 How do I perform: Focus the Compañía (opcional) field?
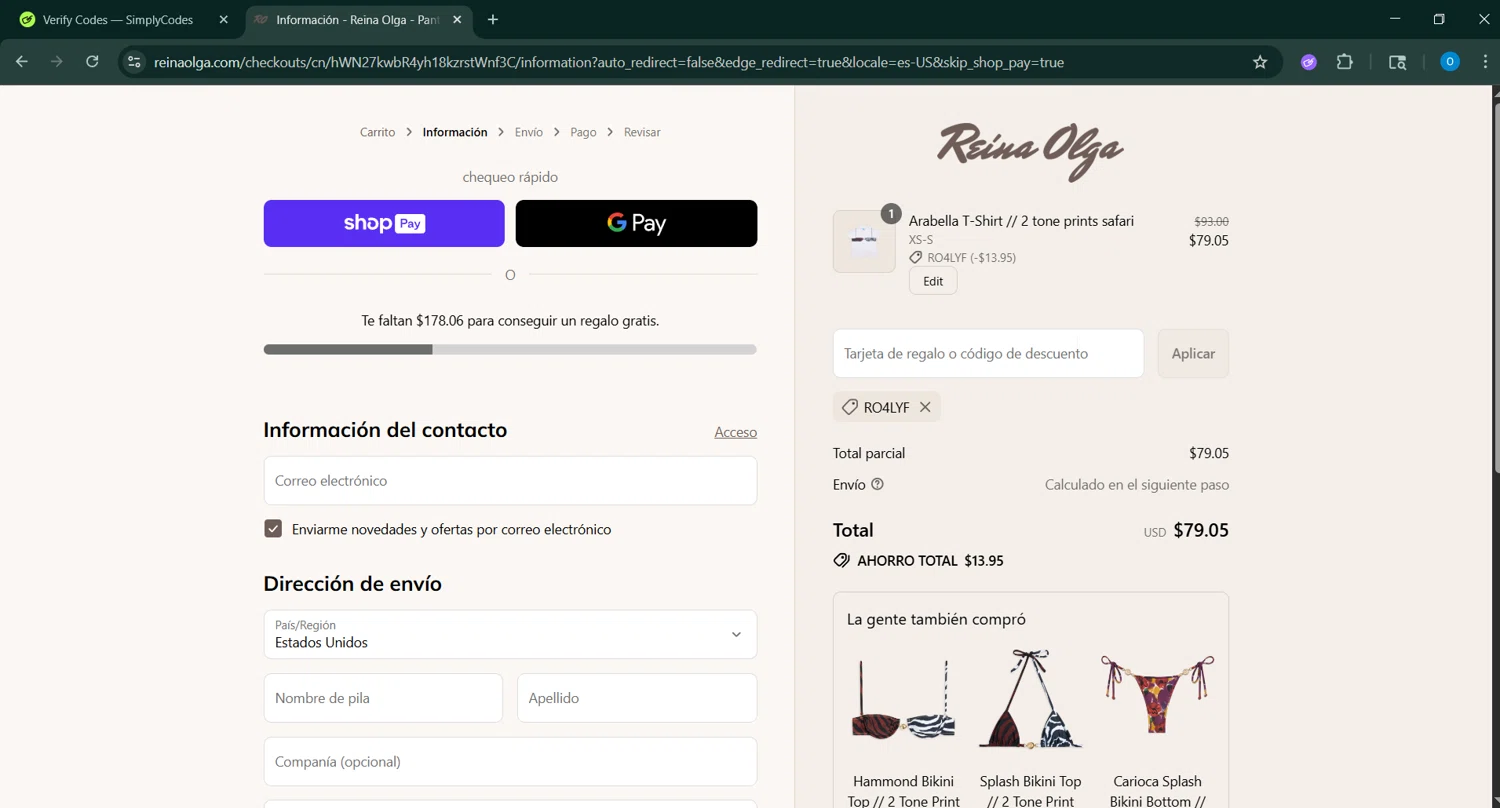(x=510, y=762)
